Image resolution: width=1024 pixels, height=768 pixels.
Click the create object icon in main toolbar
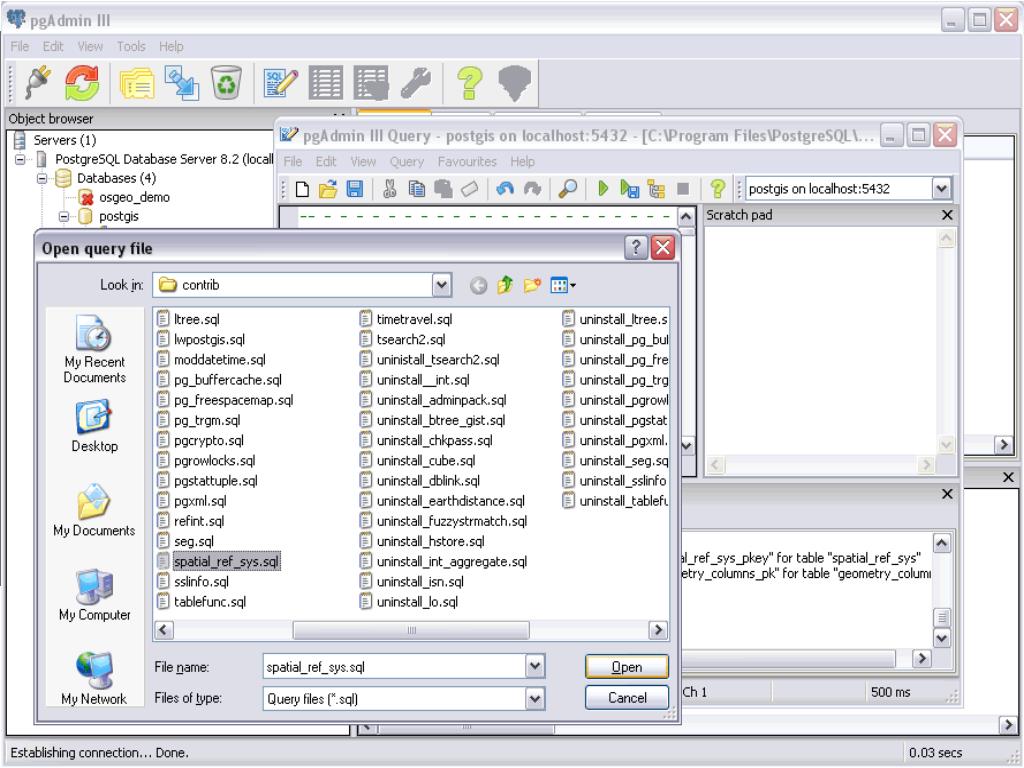pyautogui.click(x=182, y=82)
